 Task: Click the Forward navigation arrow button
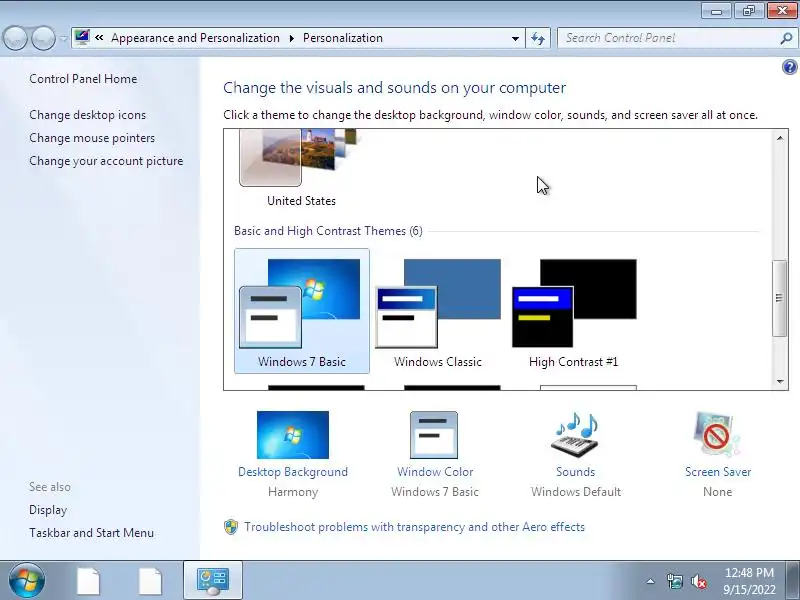click(x=43, y=38)
